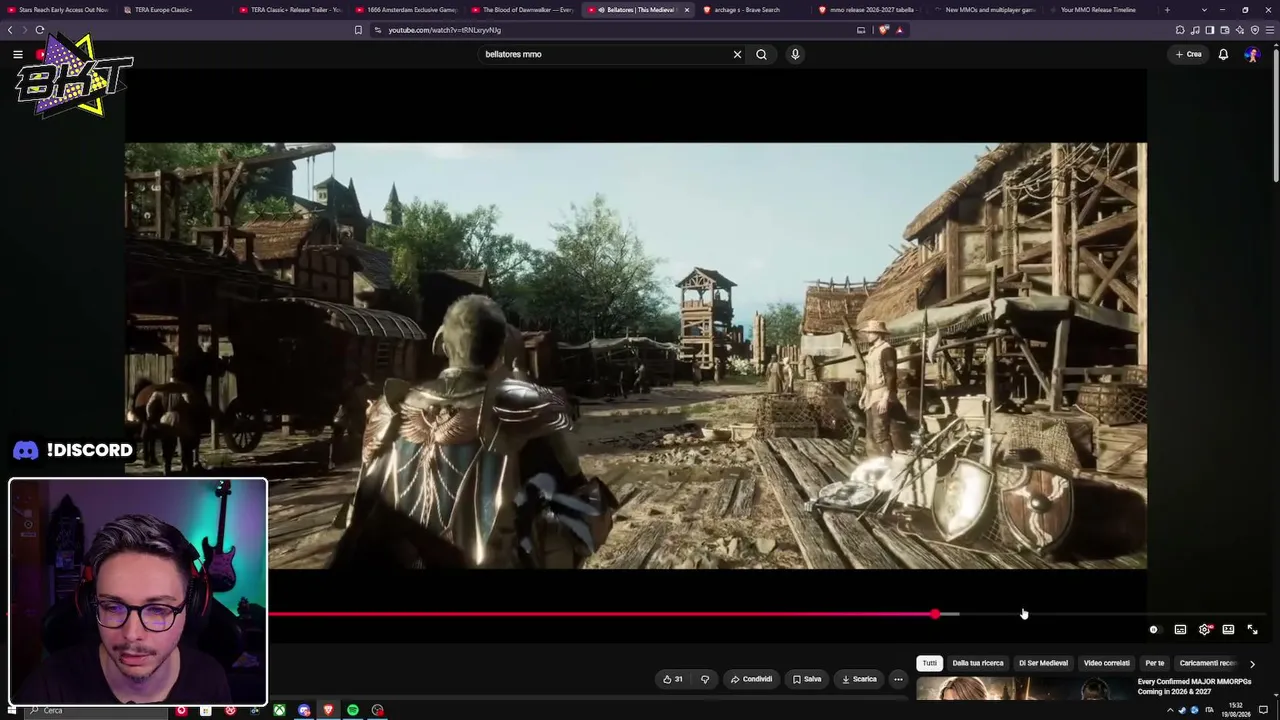Image resolution: width=1280 pixels, height=720 pixels.
Task: Open the YouTube account avatar menu
Action: click(1251, 54)
